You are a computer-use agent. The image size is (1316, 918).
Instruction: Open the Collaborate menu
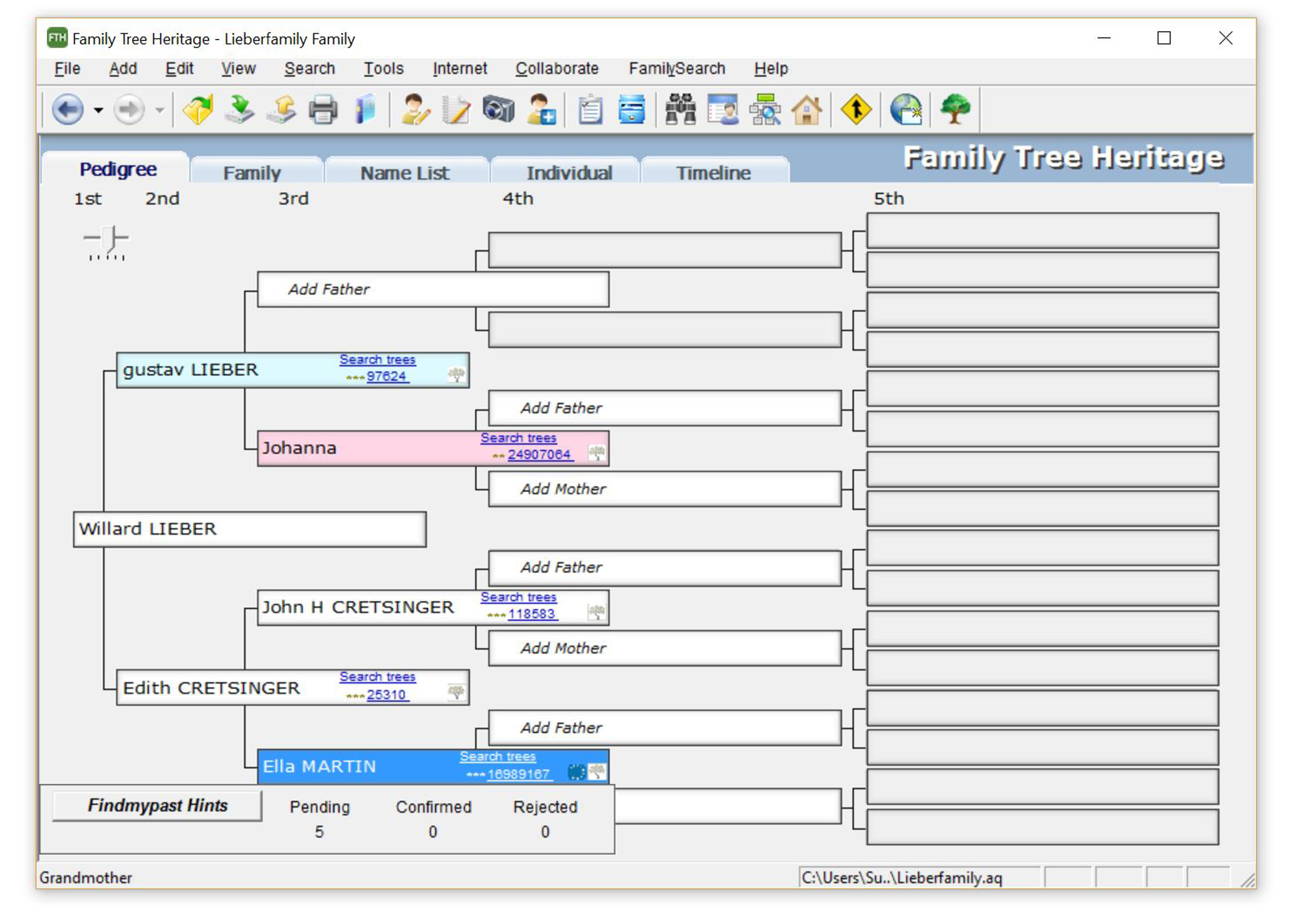556,68
